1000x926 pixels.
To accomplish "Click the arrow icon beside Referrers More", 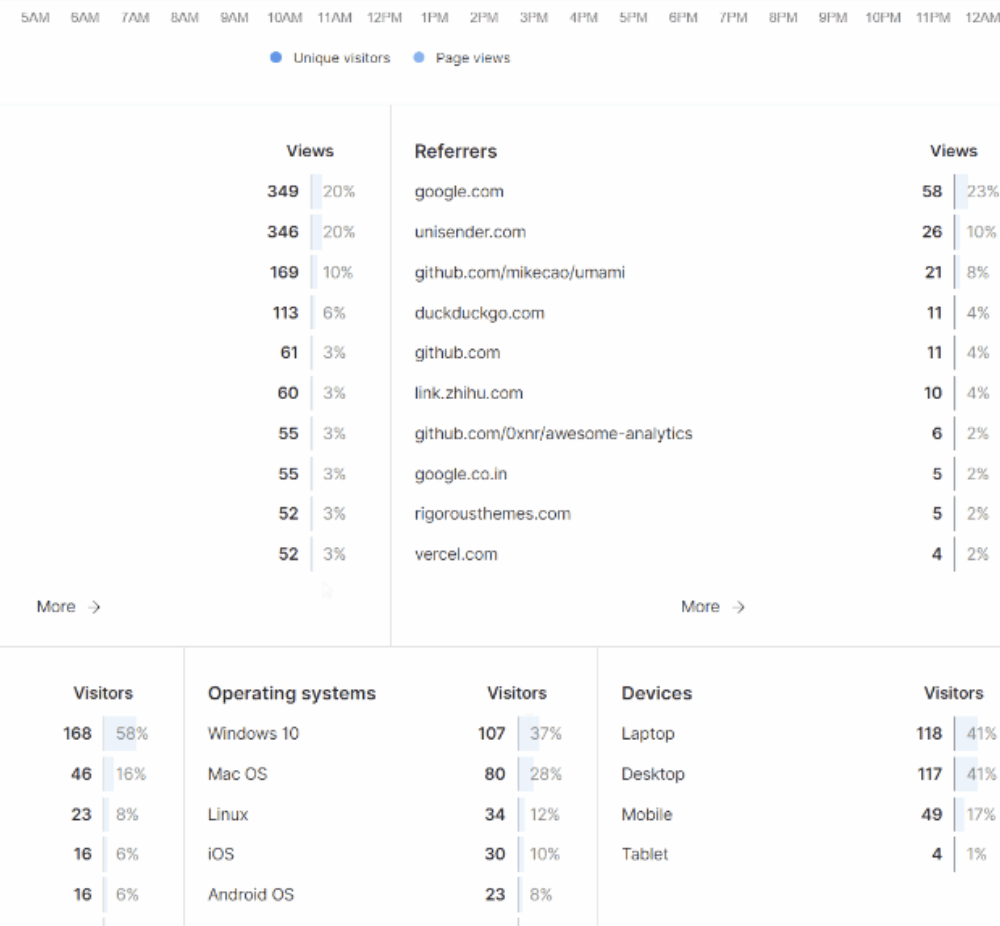I will (x=739, y=607).
